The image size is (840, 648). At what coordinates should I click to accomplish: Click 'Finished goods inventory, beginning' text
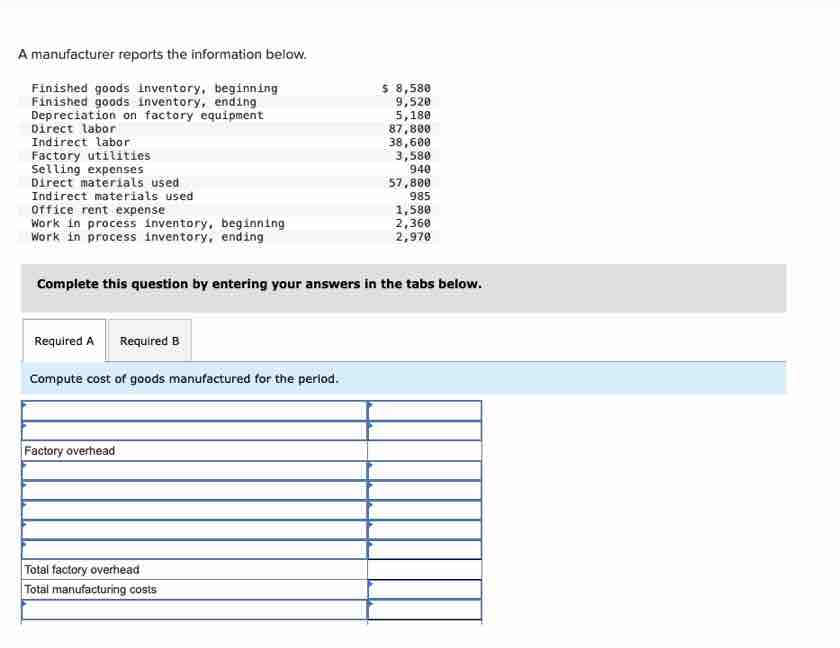point(155,88)
